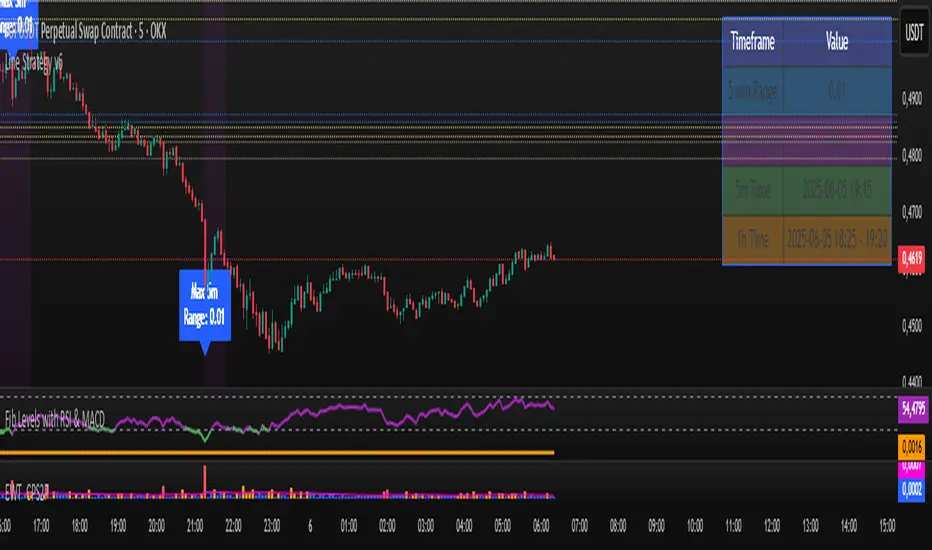Click the Value table header
The image size is (932, 550).
coord(837,42)
